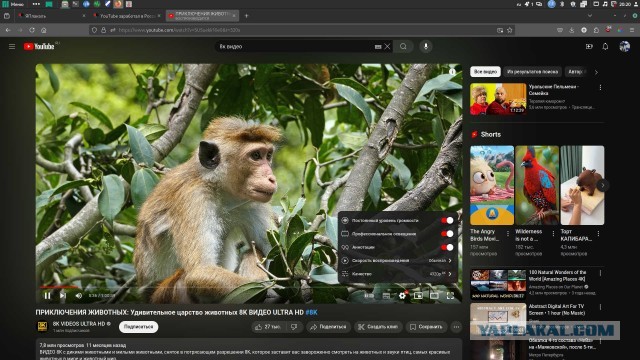This screenshot has height=360, width=640.
Task: Save video with 'Сохранить' button
Action: click(x=426, y=327)
